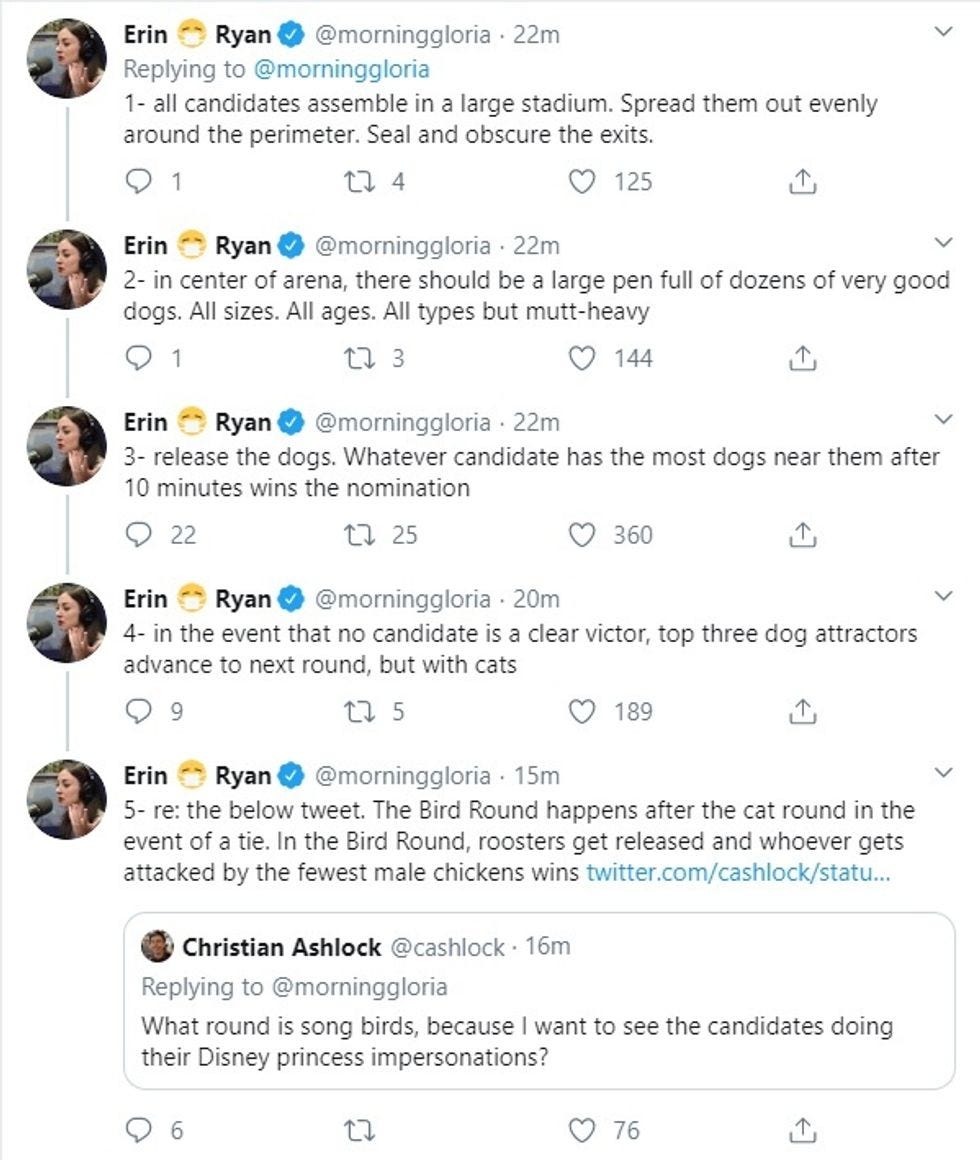The image size is (980, 1160).
Task: Open options chevron on the 15m tweet
Action: [942, 773]
